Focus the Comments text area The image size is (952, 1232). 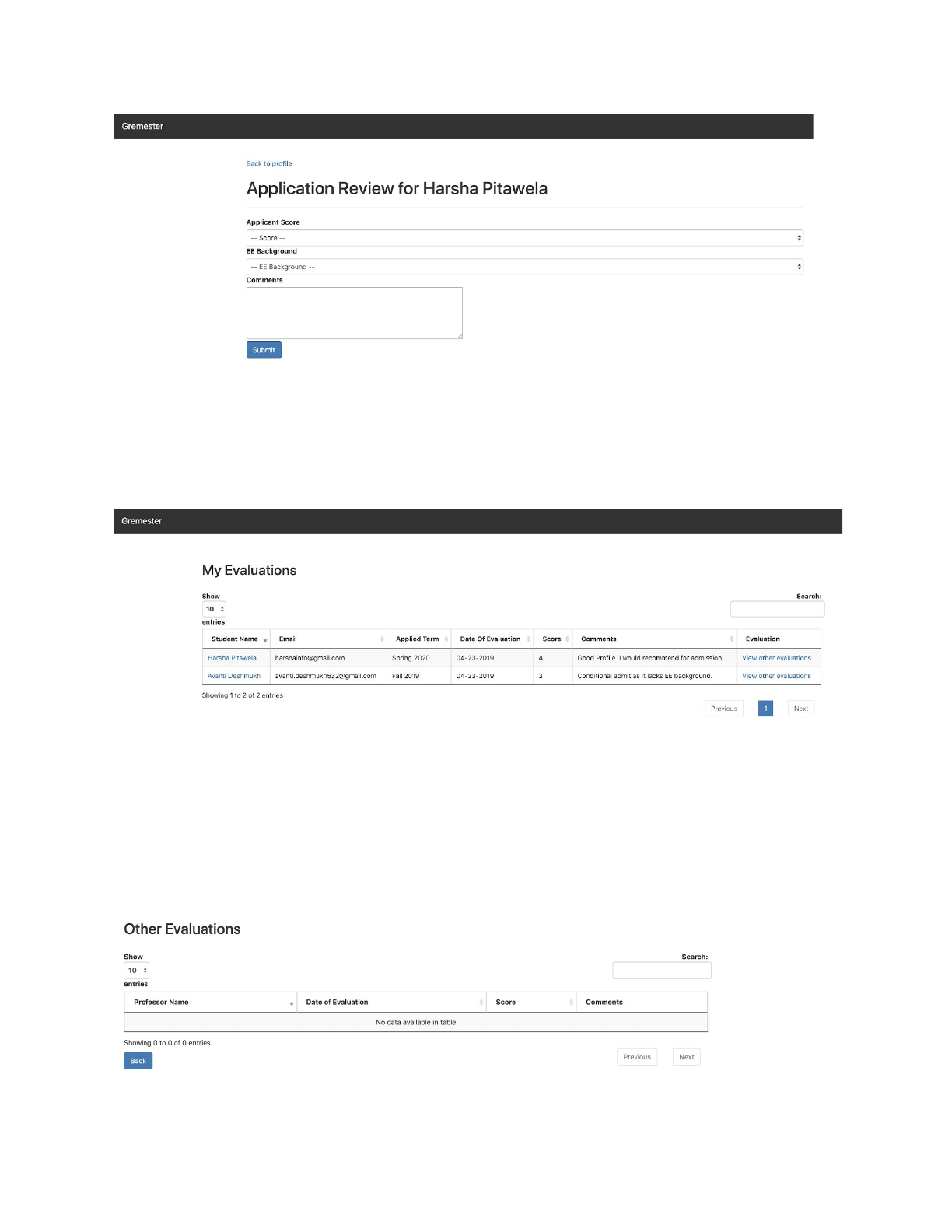(x=355, y=313)
